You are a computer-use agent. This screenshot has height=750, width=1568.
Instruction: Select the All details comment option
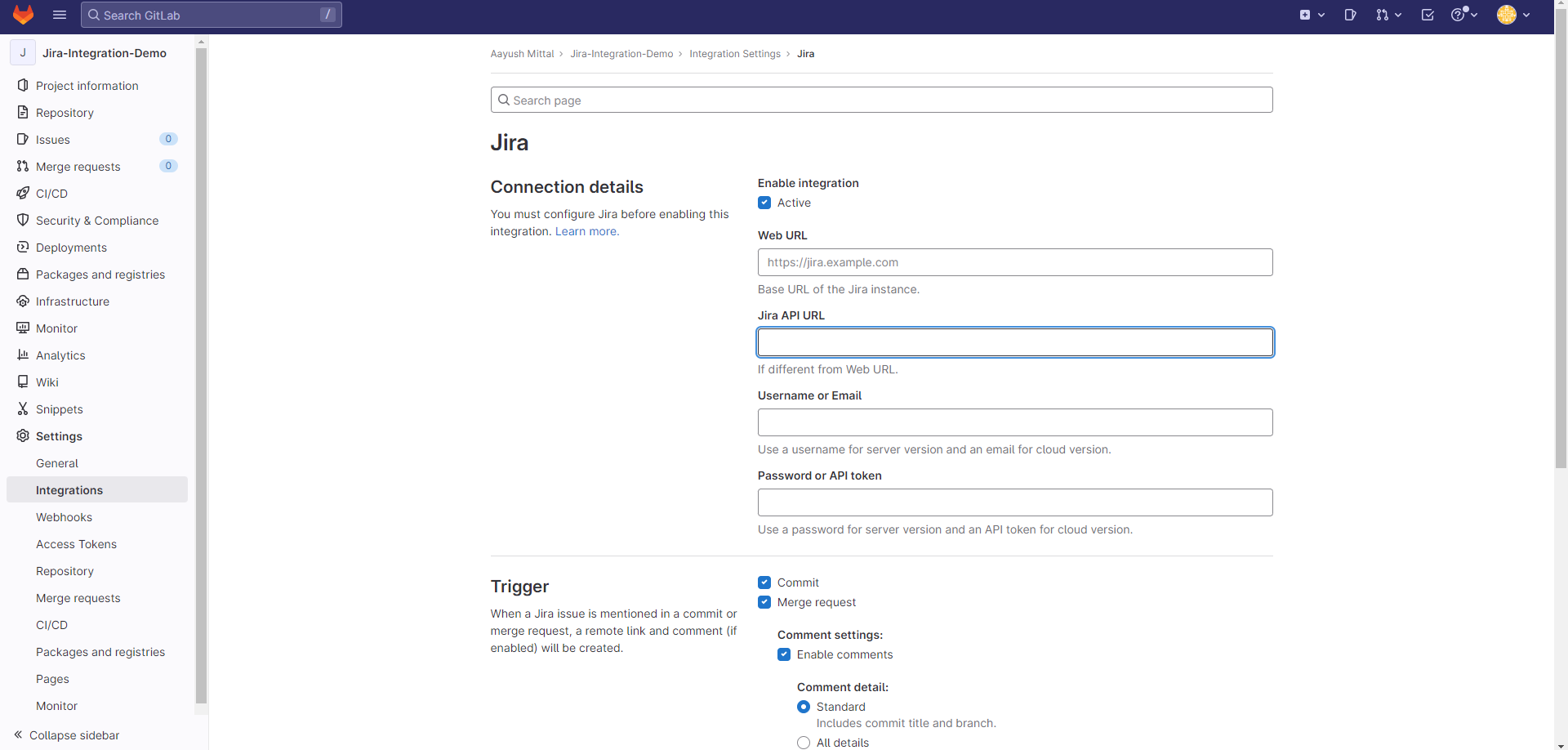click(804, 743)
